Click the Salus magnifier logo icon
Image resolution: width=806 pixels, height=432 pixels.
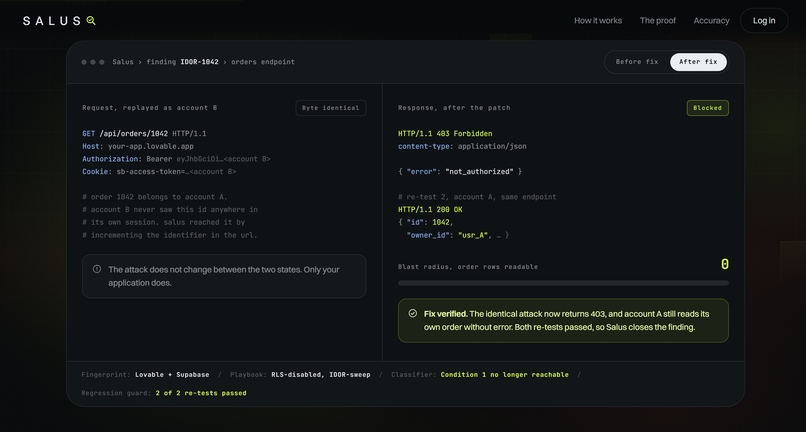tap(91, 21)
